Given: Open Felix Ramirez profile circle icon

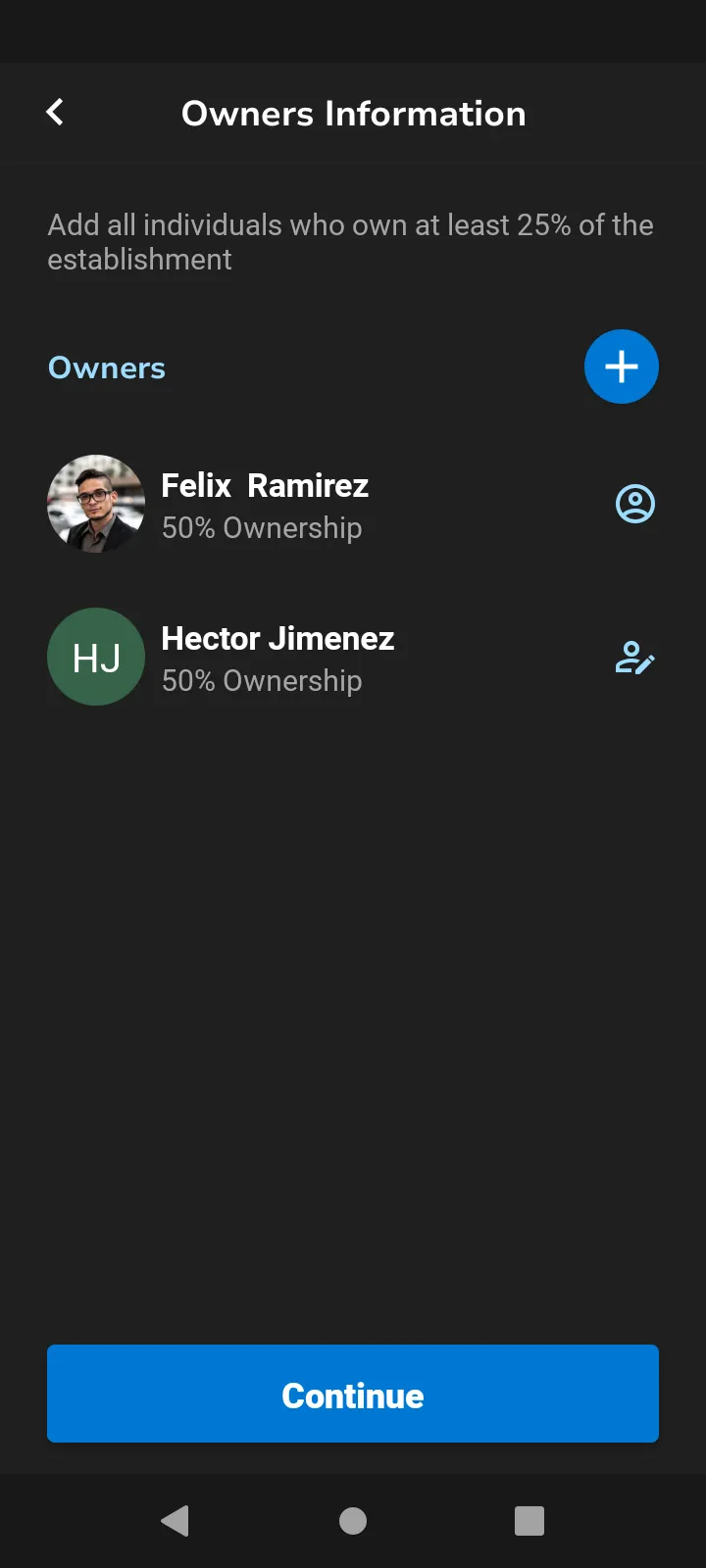Looking at the screenshot, I should tap(634, 504).
